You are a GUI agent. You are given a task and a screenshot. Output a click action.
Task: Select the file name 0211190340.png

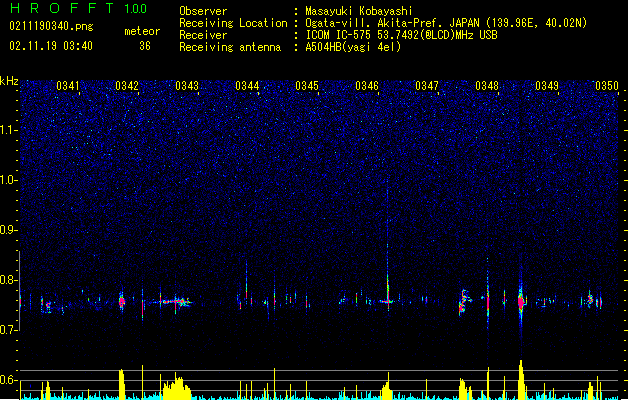(x=51, y=26)
